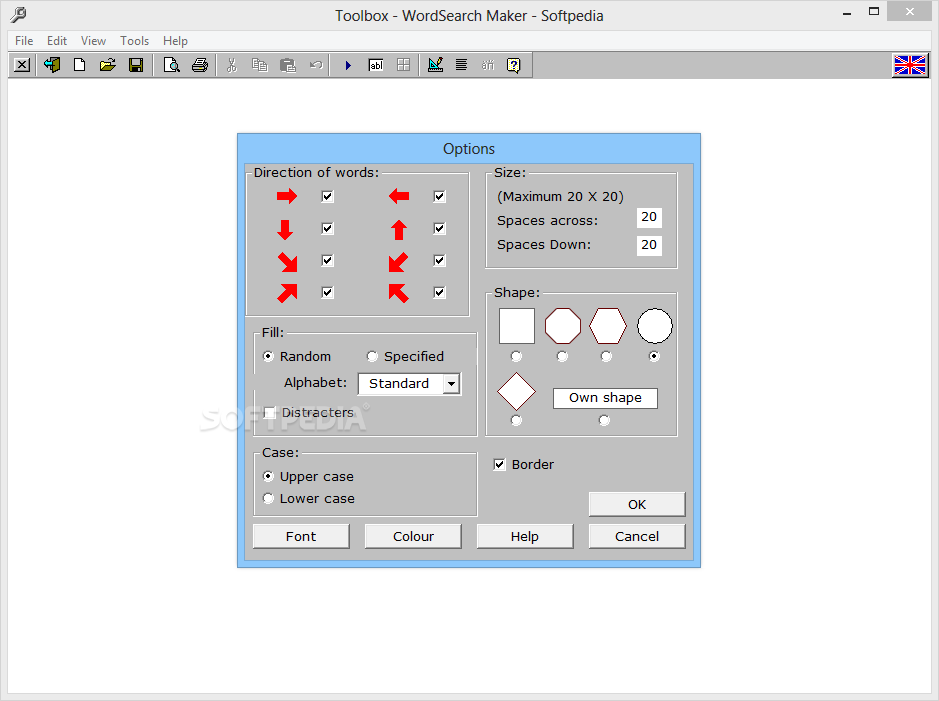Viewport: 939px width, 701px height.
Task: Uncheck the Border checkbox
Action: [x=499, y=465]
